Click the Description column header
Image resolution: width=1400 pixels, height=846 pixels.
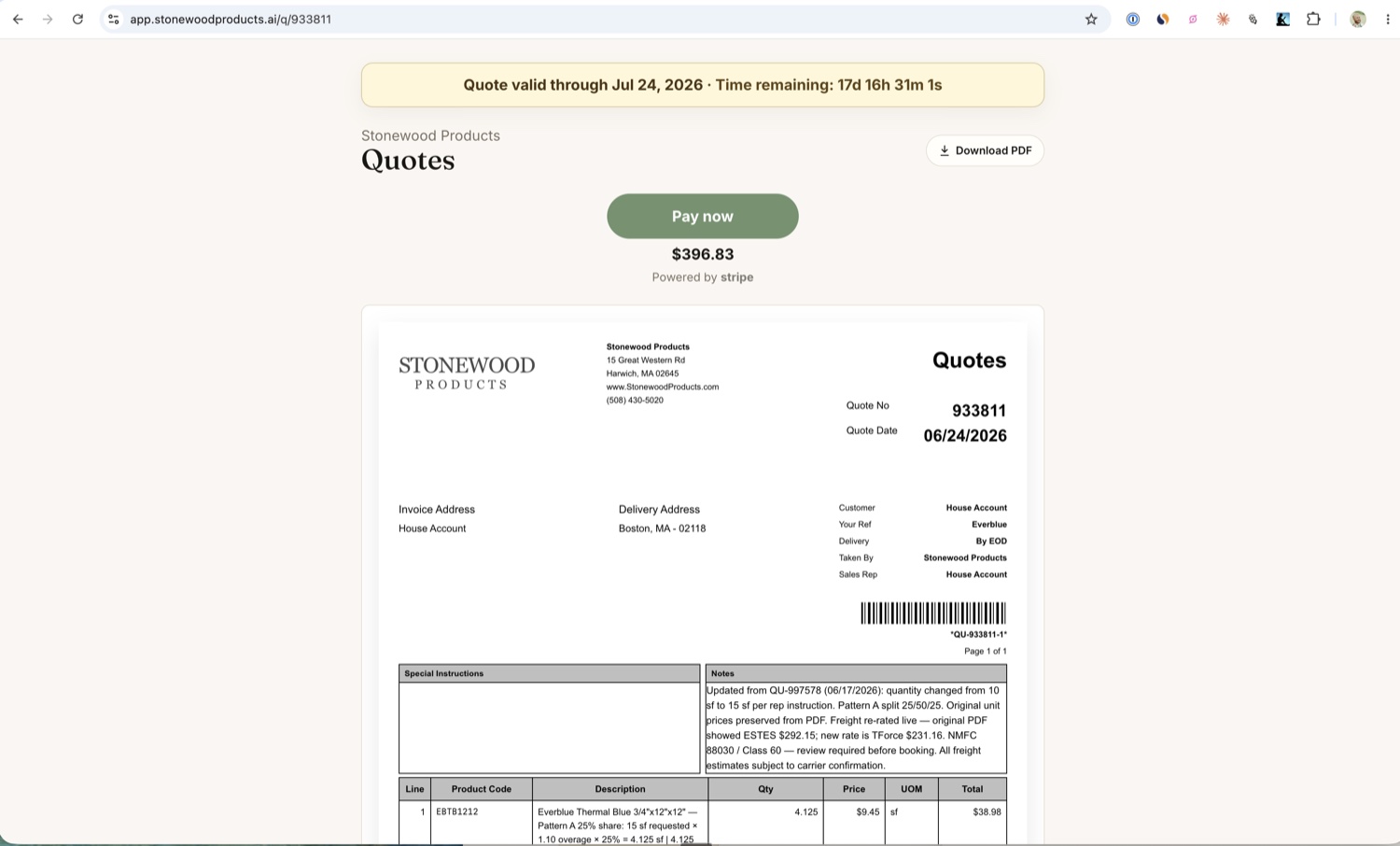point(620,789)
